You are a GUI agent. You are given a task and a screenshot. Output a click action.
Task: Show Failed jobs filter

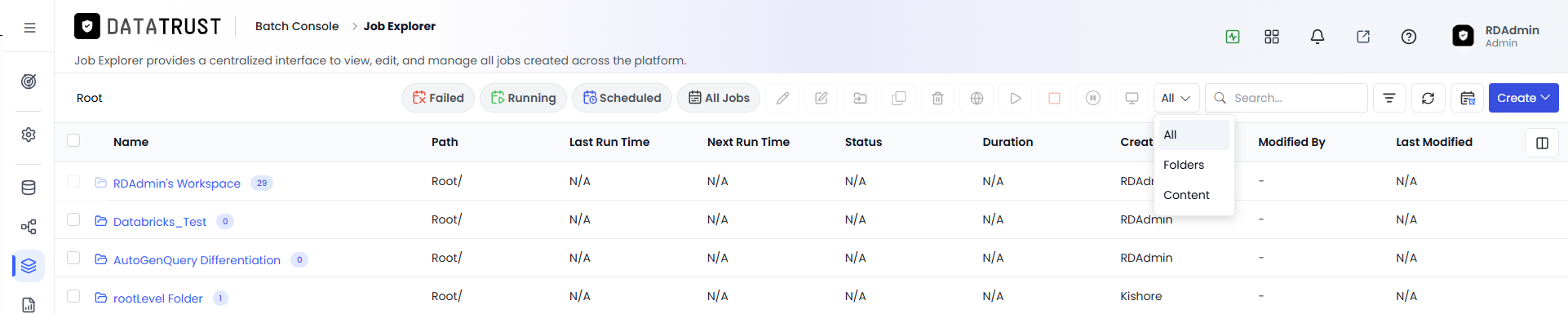coord(438,98)
